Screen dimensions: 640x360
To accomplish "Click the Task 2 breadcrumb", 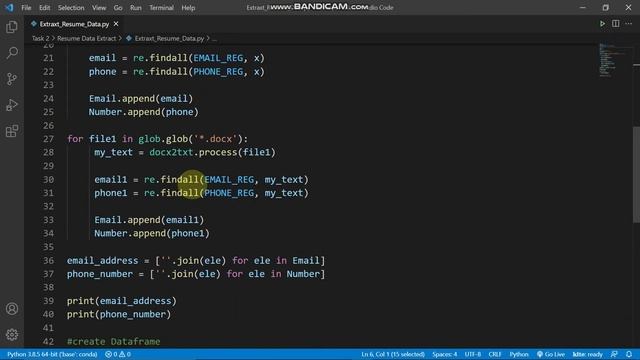I will click(40, 38).
